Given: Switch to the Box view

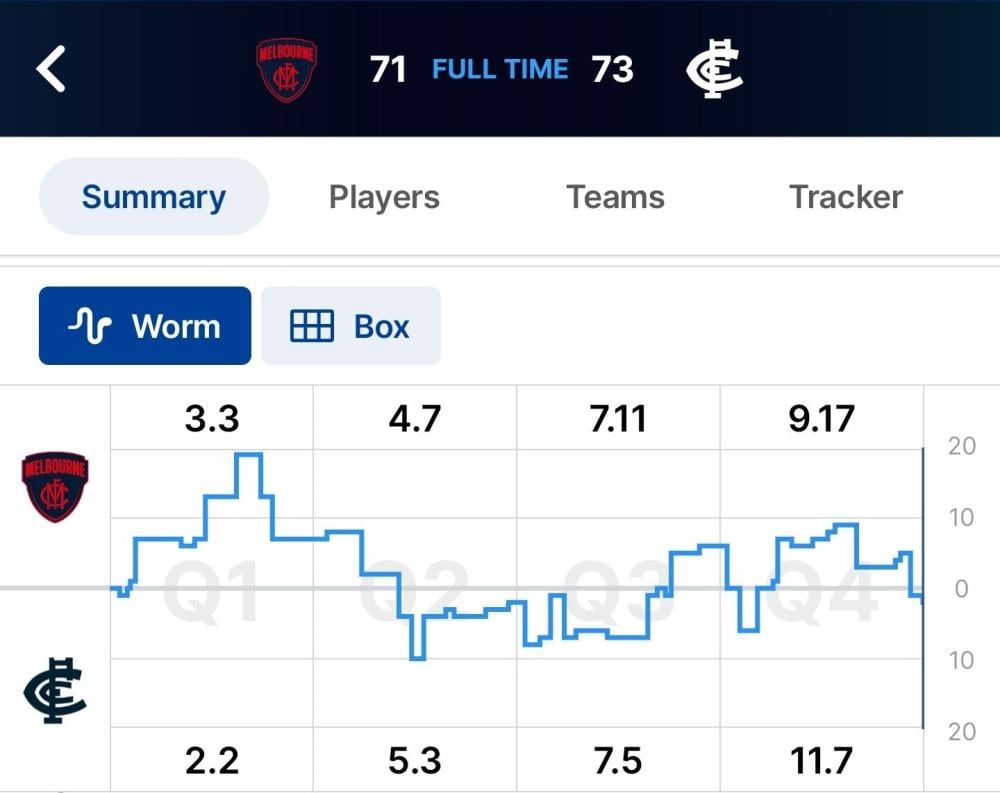Looking at the screenshot, I should pyautogui.click(x=351, y=326).
